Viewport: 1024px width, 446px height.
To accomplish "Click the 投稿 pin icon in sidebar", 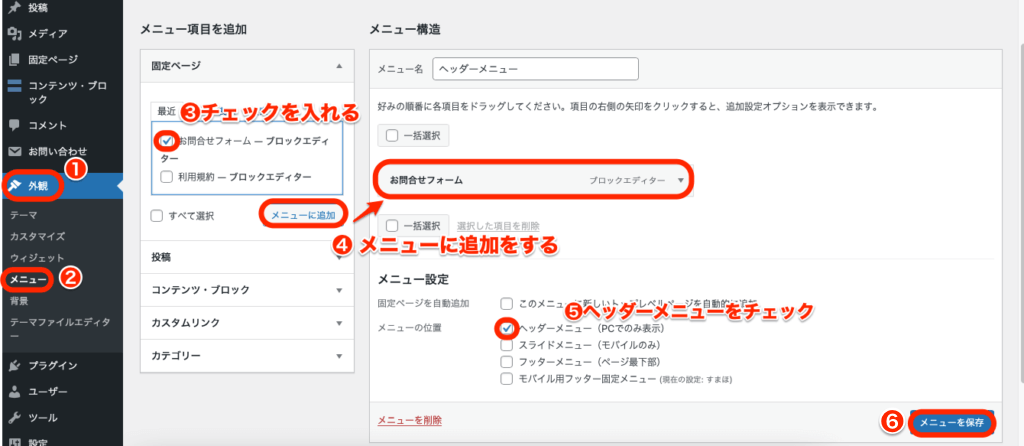I will click(14, 8).
